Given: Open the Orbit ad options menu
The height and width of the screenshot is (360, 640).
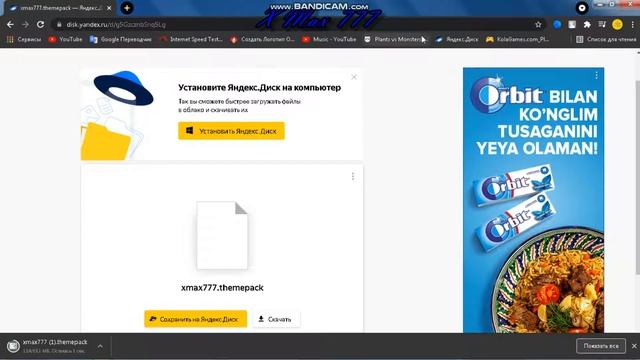Looking at the screenshot, I should click(597, 75).
